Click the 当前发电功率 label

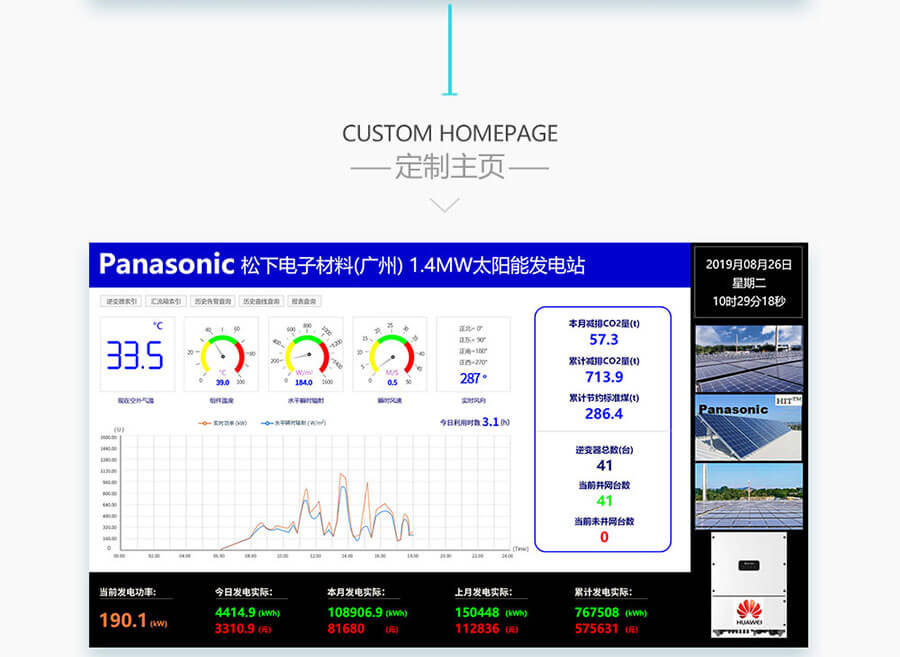(x=127, y=592)
